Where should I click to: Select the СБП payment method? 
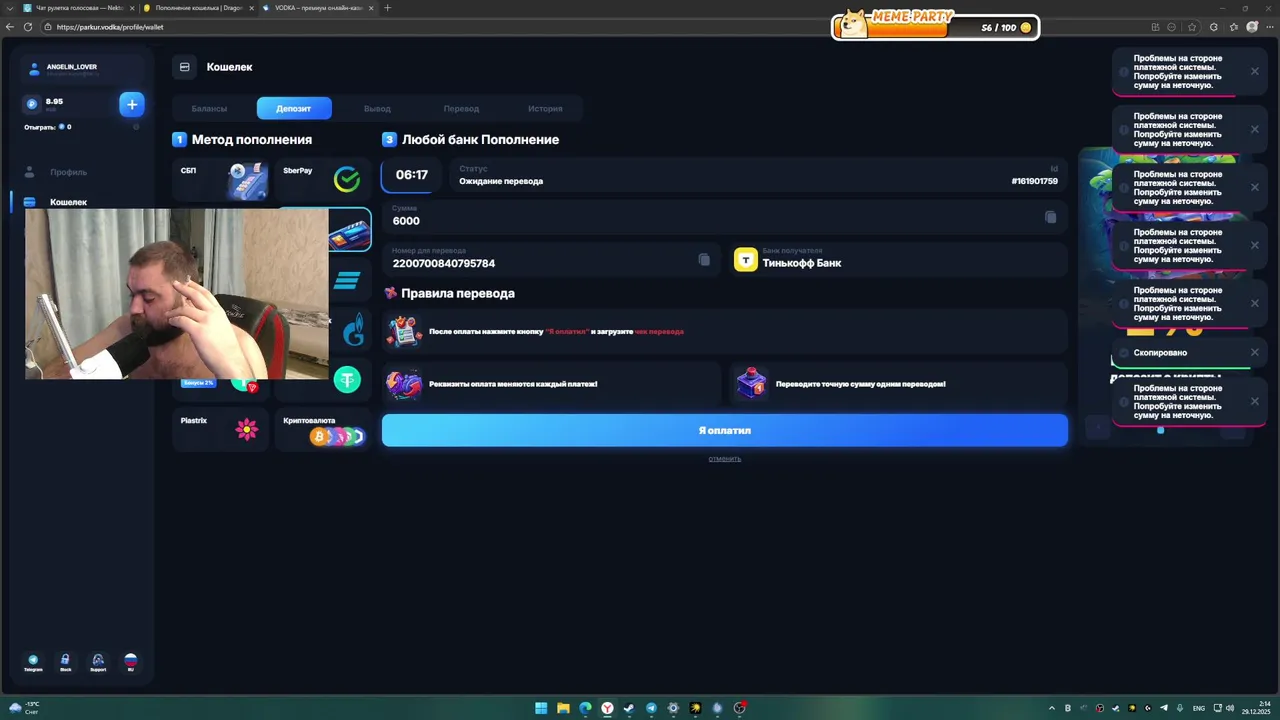pos(221,179)
